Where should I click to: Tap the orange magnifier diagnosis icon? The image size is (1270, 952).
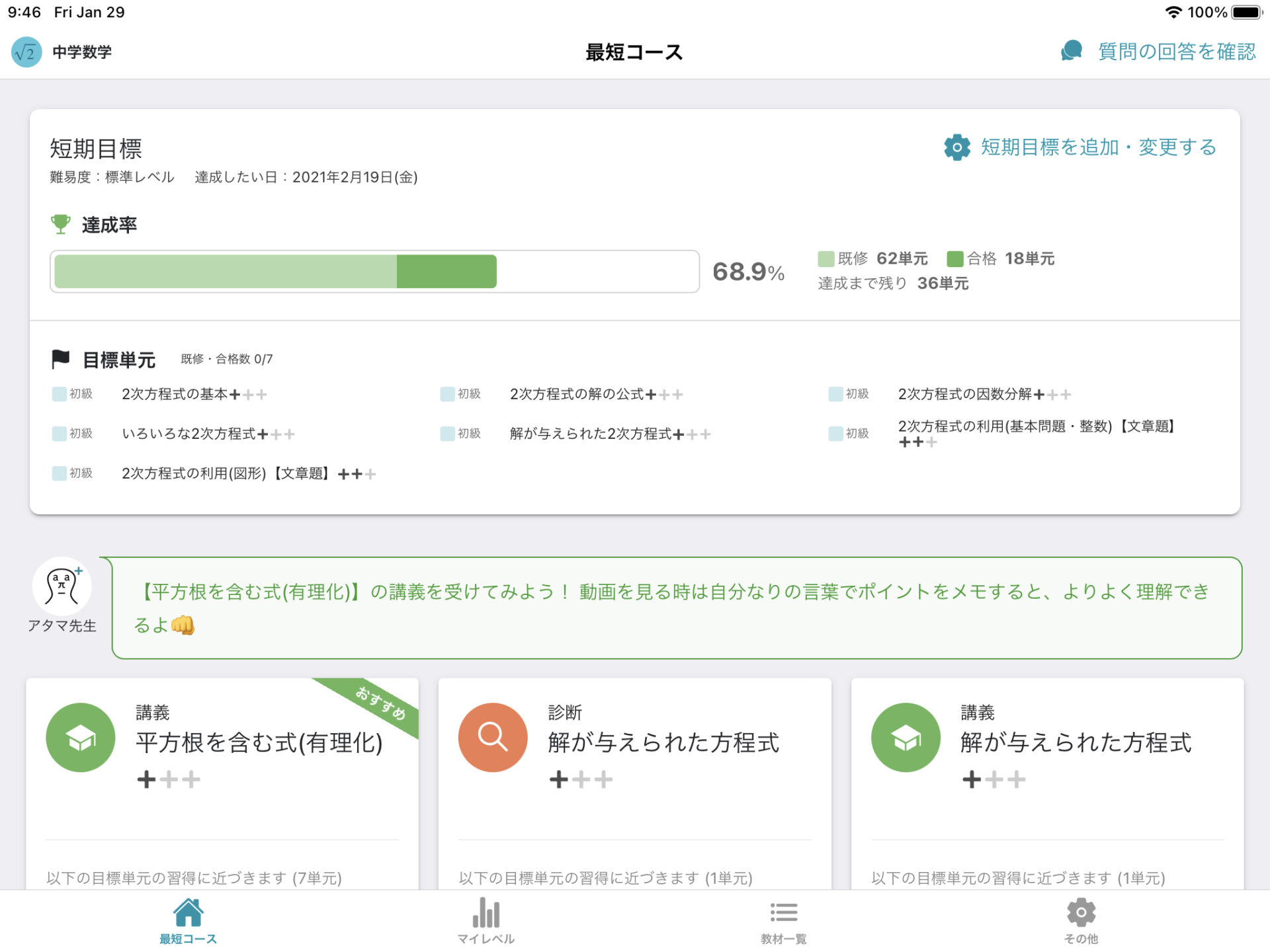[x=493, y=737]
